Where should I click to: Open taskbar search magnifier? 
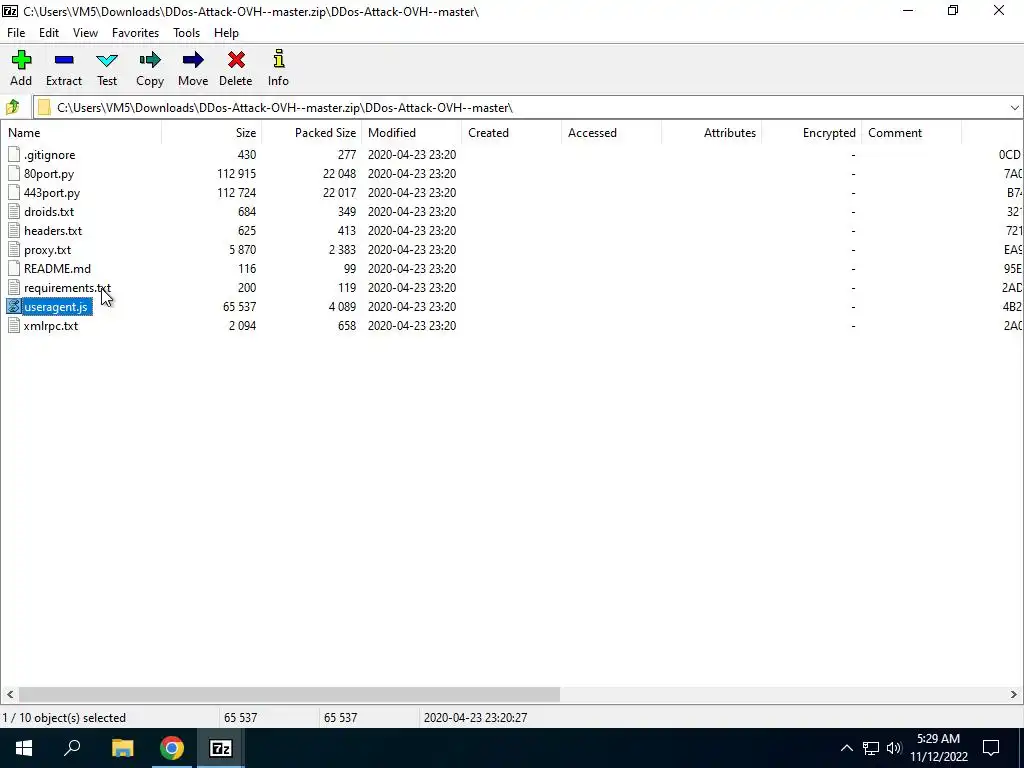(x=72, y=748)
